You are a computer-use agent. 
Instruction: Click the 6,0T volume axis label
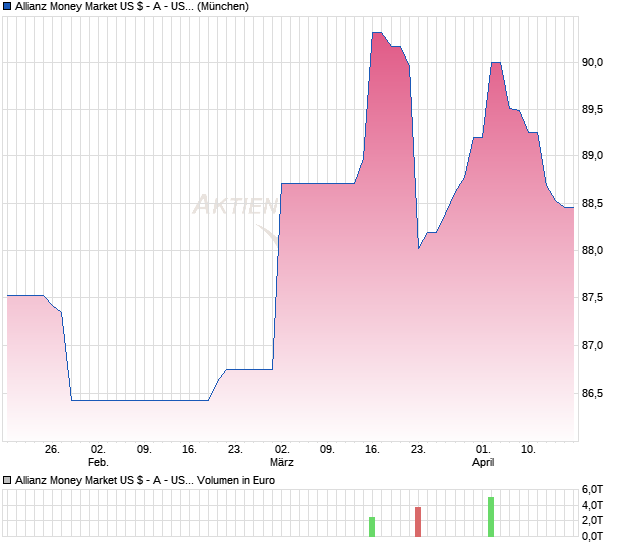point(594,489)
